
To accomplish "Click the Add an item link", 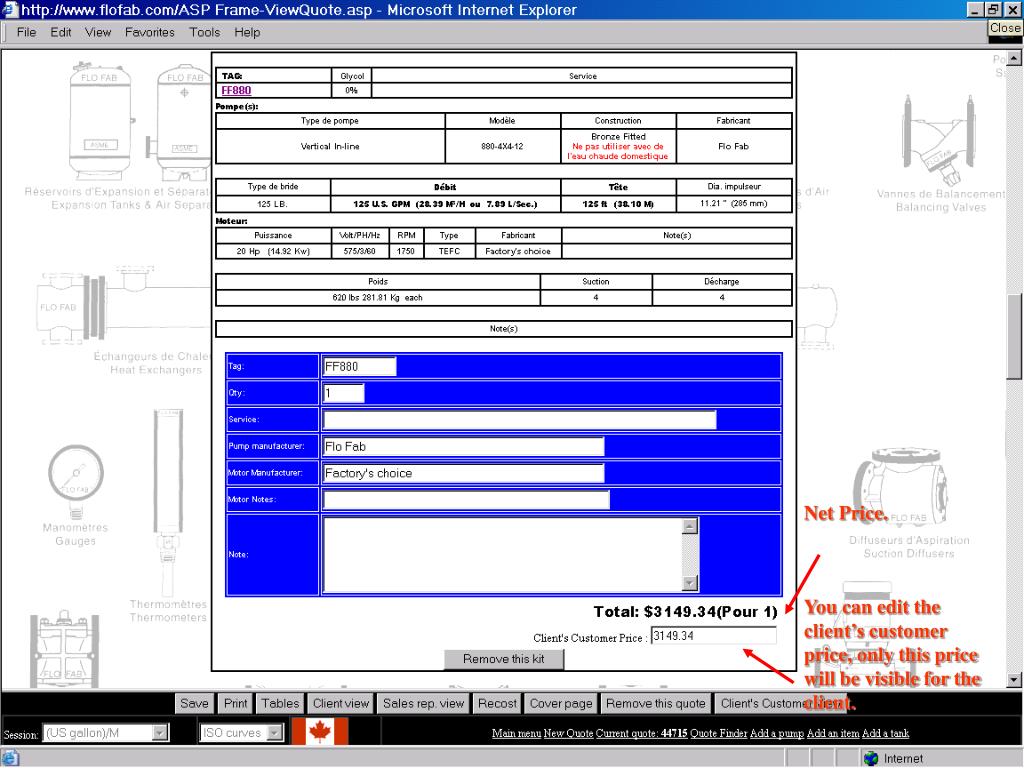I will coord(833,733).
